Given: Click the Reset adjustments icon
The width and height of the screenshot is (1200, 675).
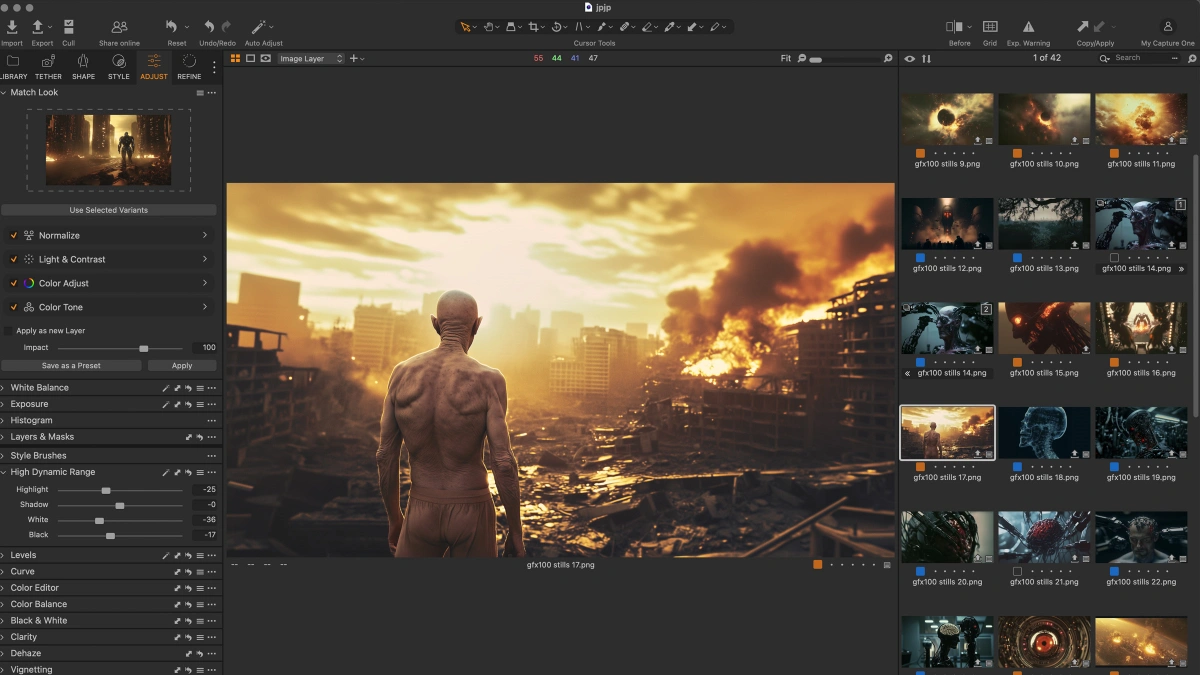Looking at the screenshot, I should coord(171,27).
